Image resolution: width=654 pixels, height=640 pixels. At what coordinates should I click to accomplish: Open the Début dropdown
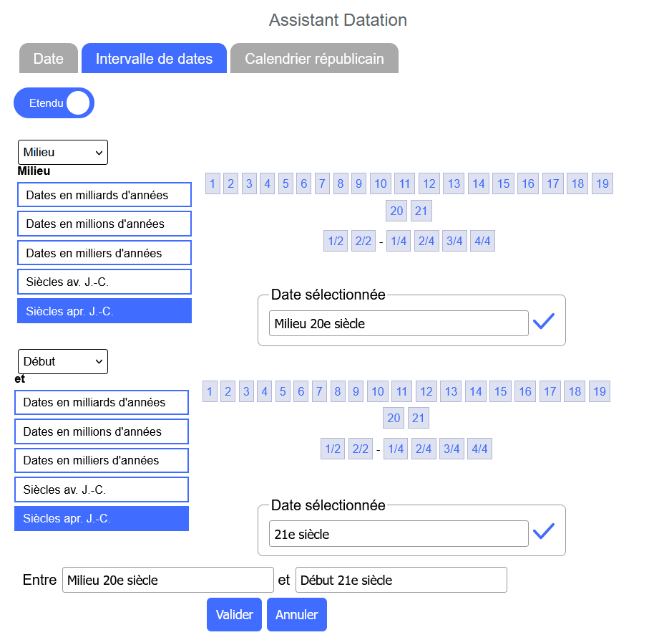coord(62,361)
